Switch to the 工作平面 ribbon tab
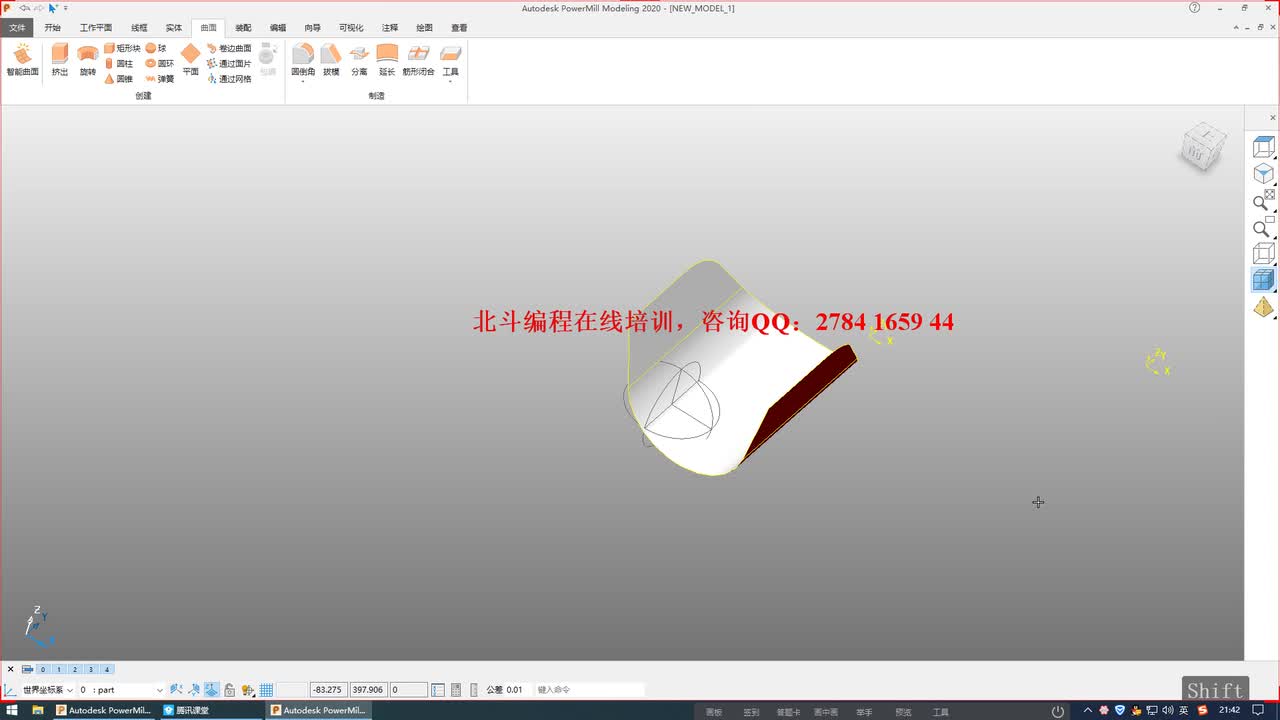The image size is (1280, 720). click(x=96, y=28)
